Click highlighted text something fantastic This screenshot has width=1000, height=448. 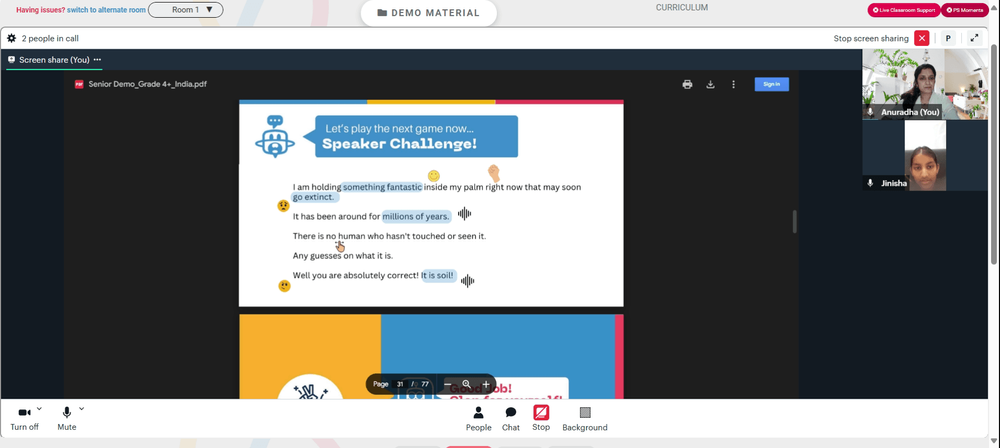tap(382, 187)
